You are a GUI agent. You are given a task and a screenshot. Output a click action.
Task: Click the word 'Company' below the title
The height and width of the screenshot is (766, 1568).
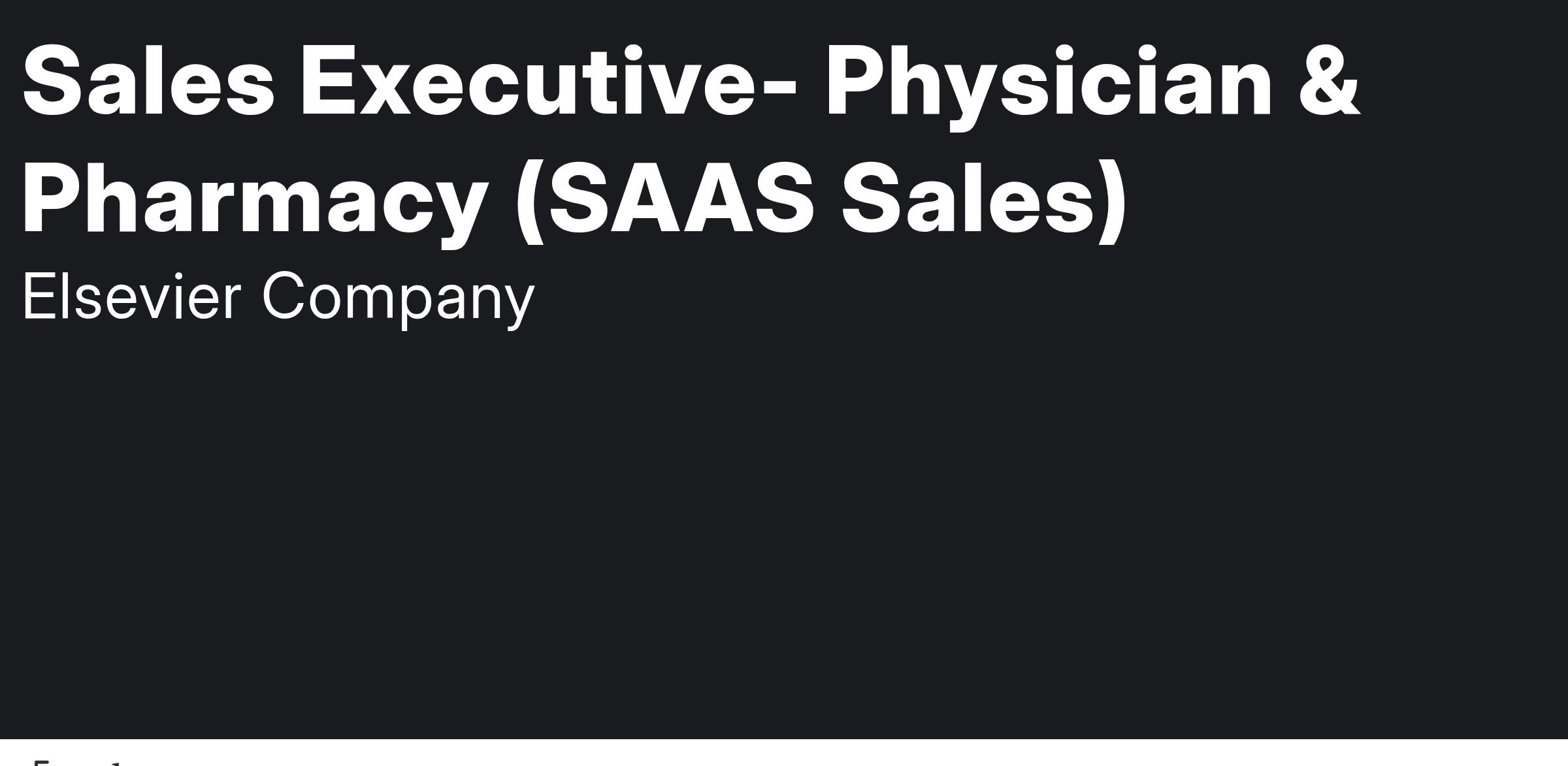coord(398,301)
